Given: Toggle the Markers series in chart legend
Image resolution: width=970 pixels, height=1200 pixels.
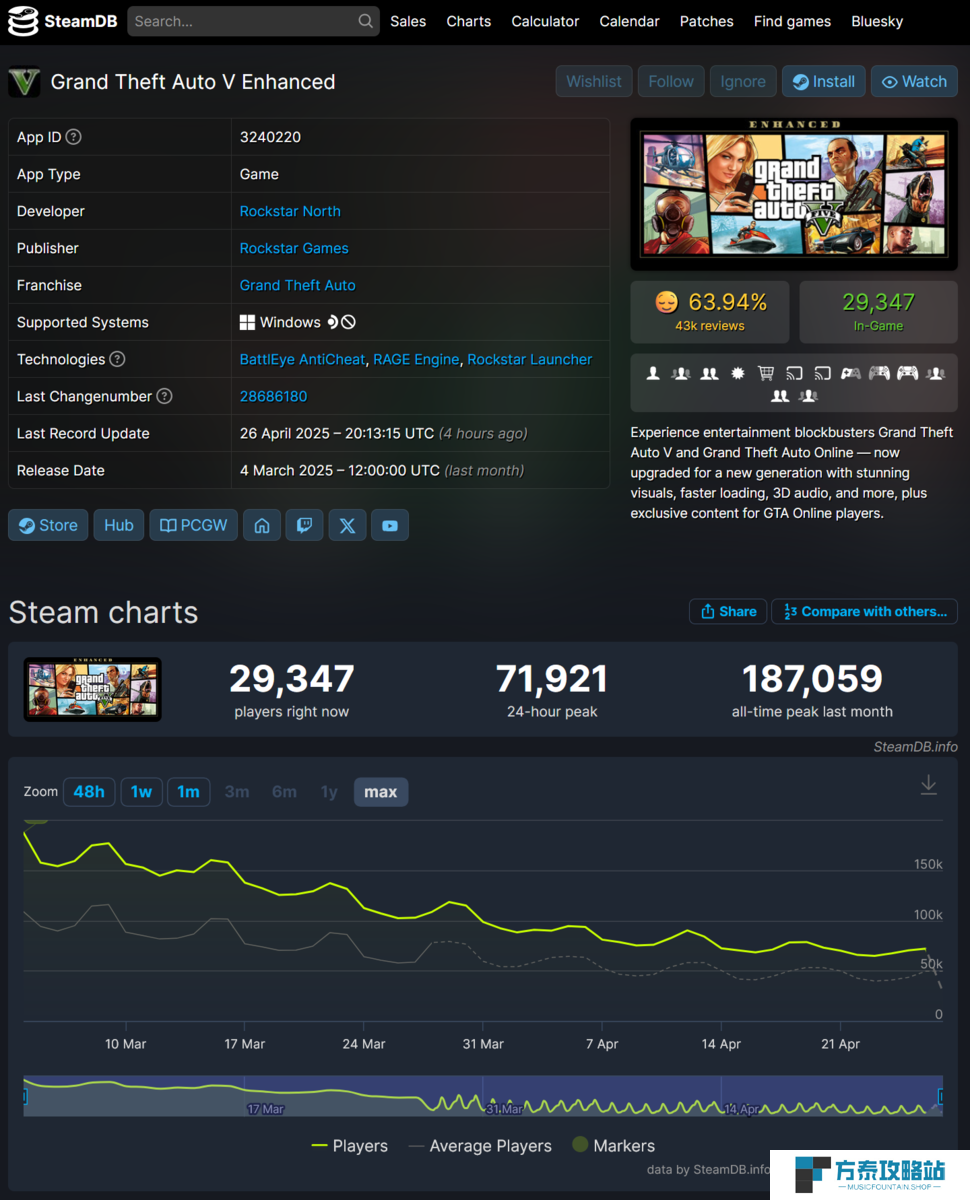Looking at the screenshot, I should [x=613, y=1145].
